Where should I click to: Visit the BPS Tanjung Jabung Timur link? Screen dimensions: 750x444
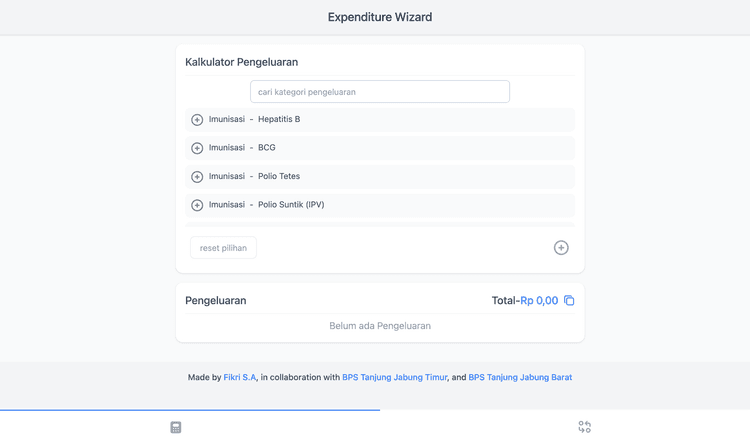coord(394,378)
